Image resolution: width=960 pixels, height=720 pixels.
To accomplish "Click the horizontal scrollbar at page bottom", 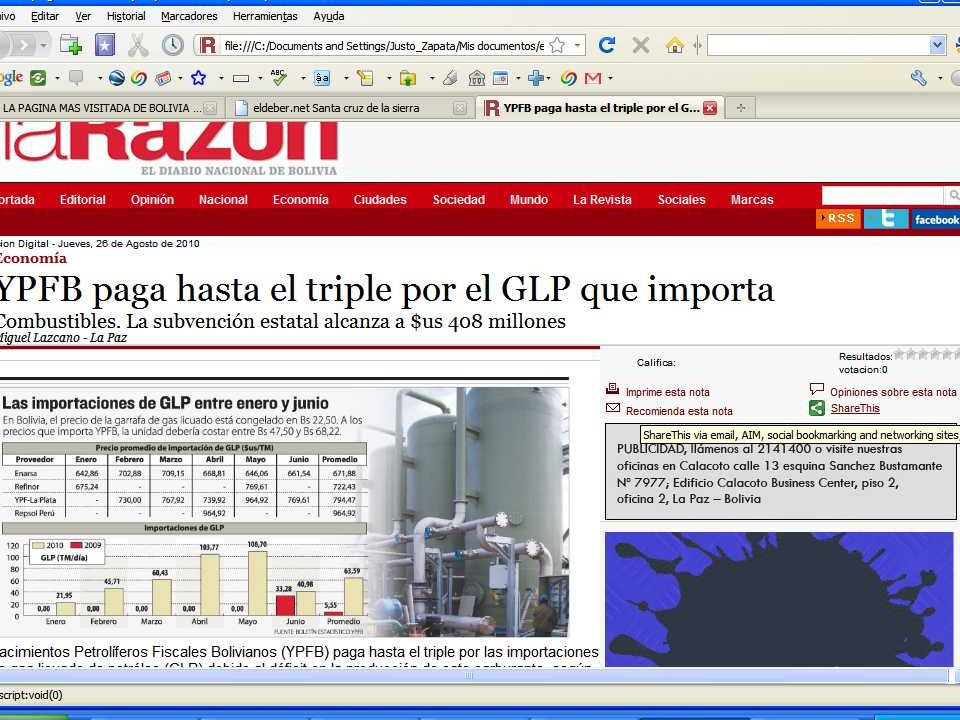I will 473,675.
